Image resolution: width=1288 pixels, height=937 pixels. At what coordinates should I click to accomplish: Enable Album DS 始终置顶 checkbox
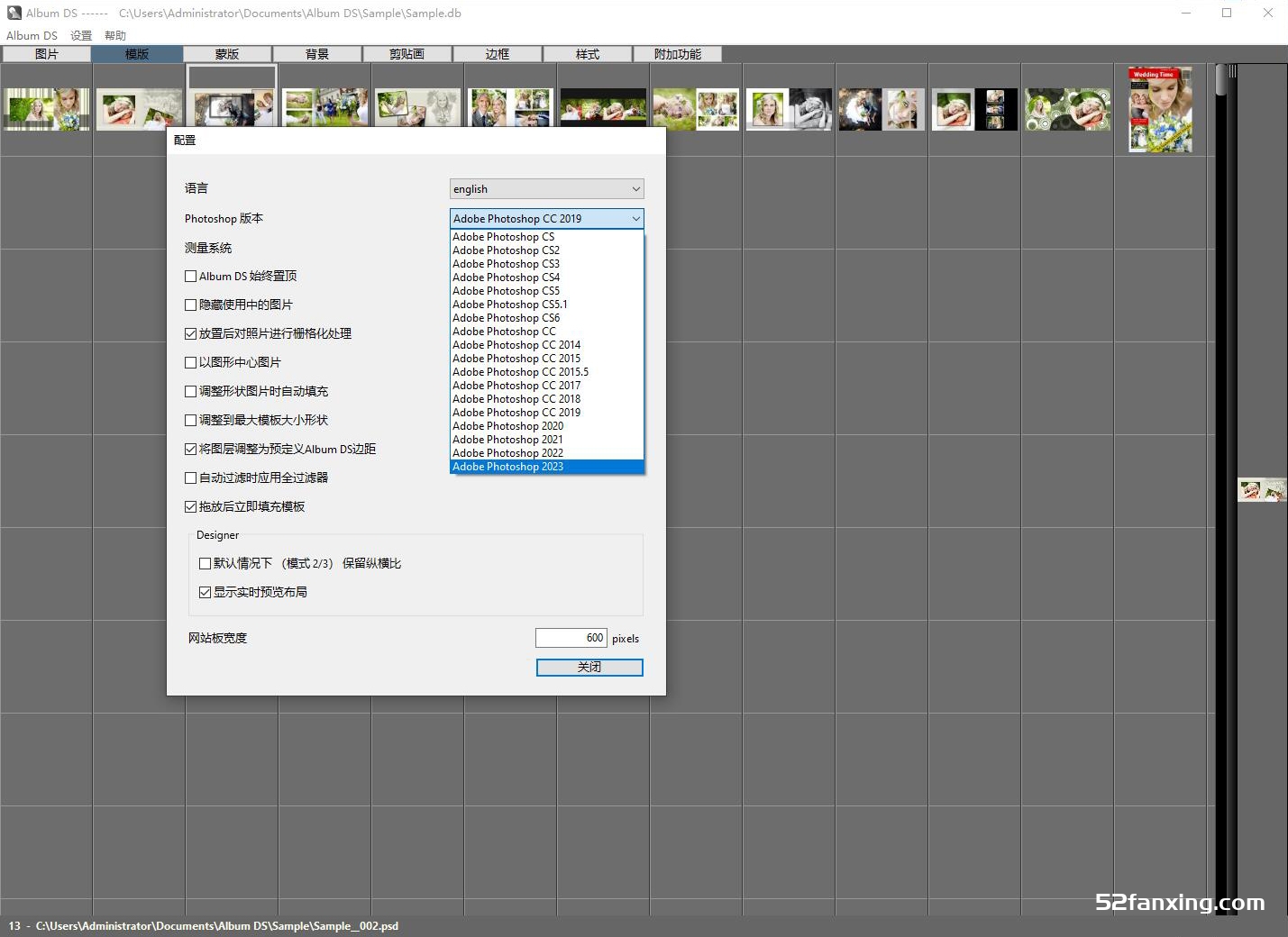(x=190, y=277)
